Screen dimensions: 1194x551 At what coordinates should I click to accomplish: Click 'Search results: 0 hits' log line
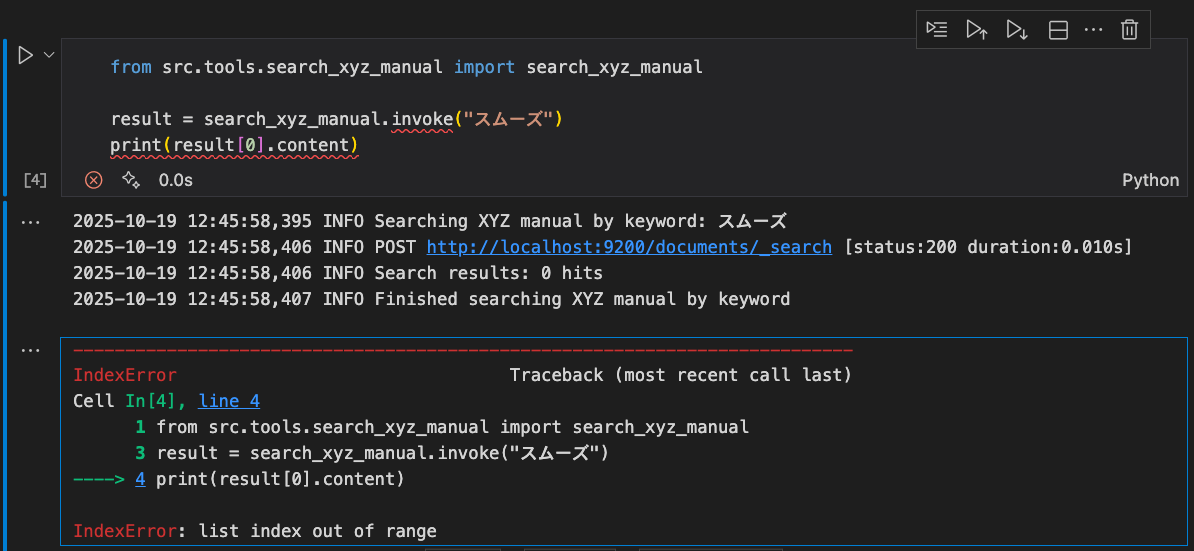(x=337, y=272)
